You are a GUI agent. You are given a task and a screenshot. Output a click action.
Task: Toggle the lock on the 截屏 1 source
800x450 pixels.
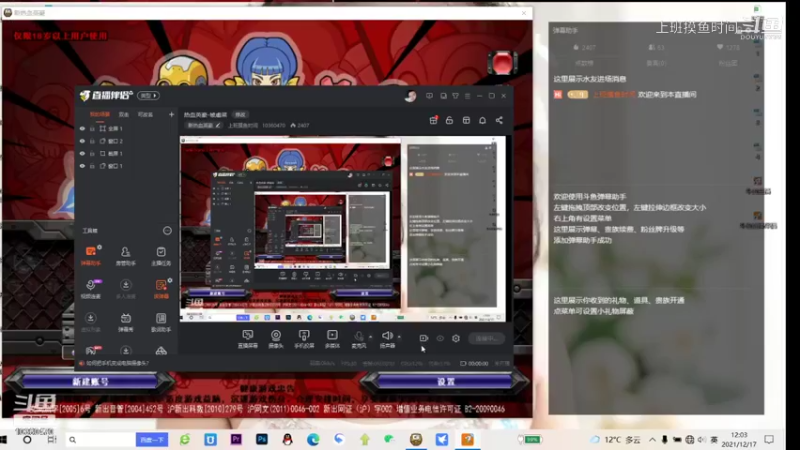click(x=92, y=154)
